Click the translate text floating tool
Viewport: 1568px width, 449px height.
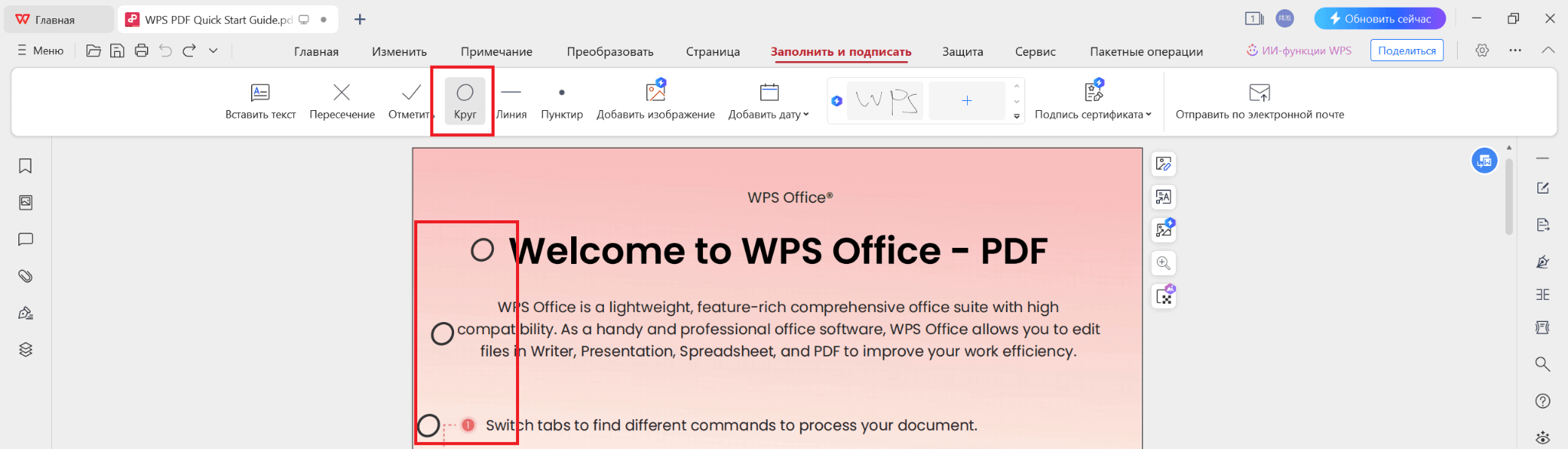pyautogui.click(x=1164, y=197)
